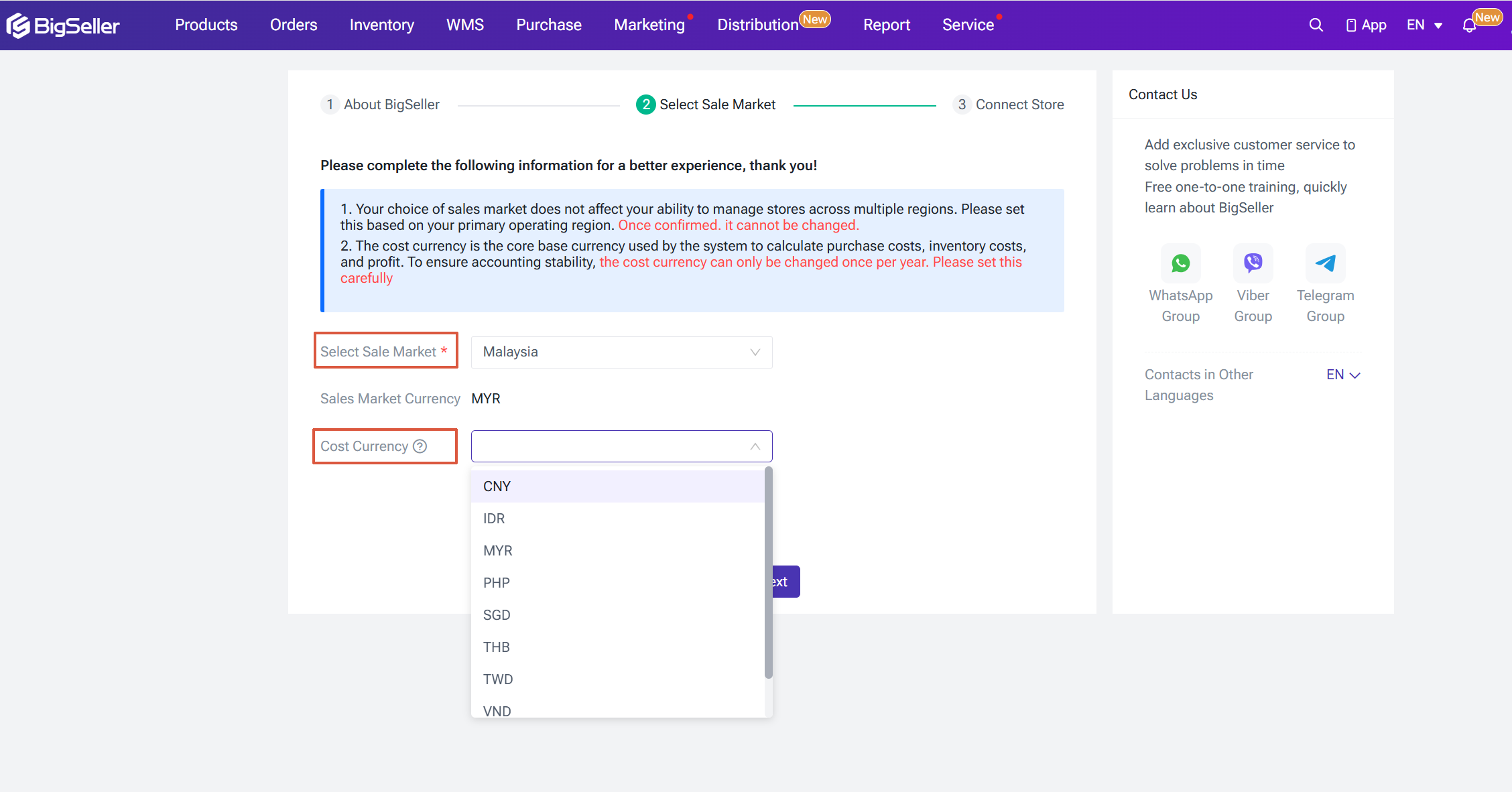Change contact language via EN dropdown
This screenshot has height=792, width=1512.
pos(1343,375)
